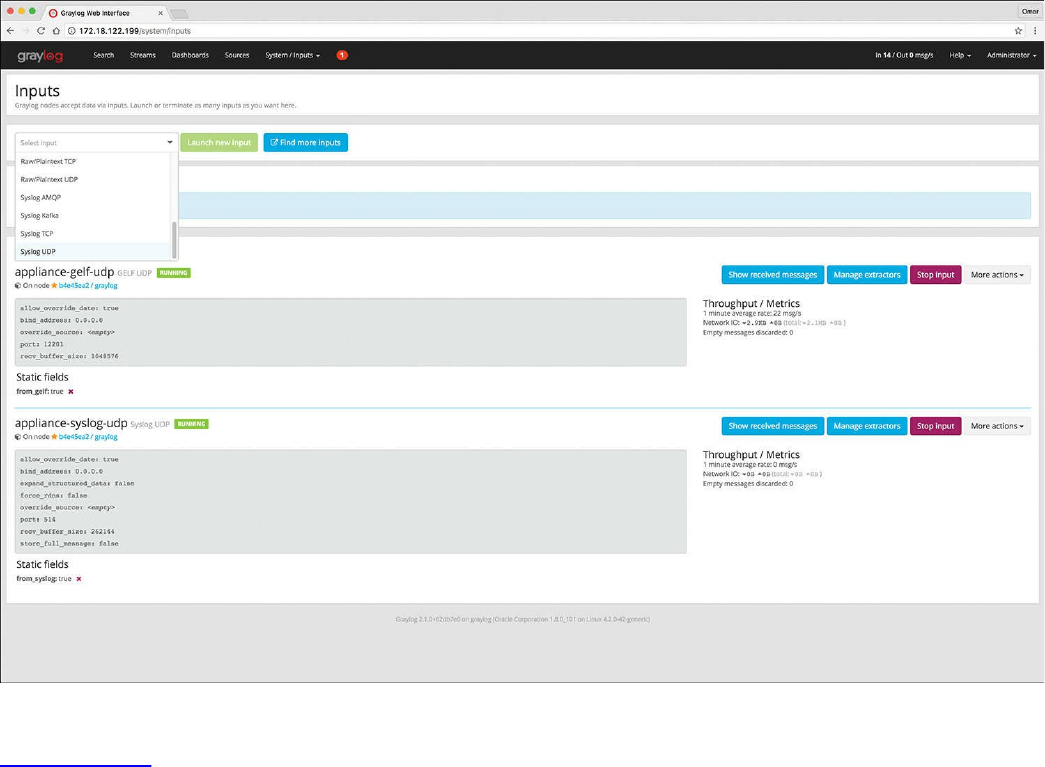Open the red notification badge

(x=342, y=55)
